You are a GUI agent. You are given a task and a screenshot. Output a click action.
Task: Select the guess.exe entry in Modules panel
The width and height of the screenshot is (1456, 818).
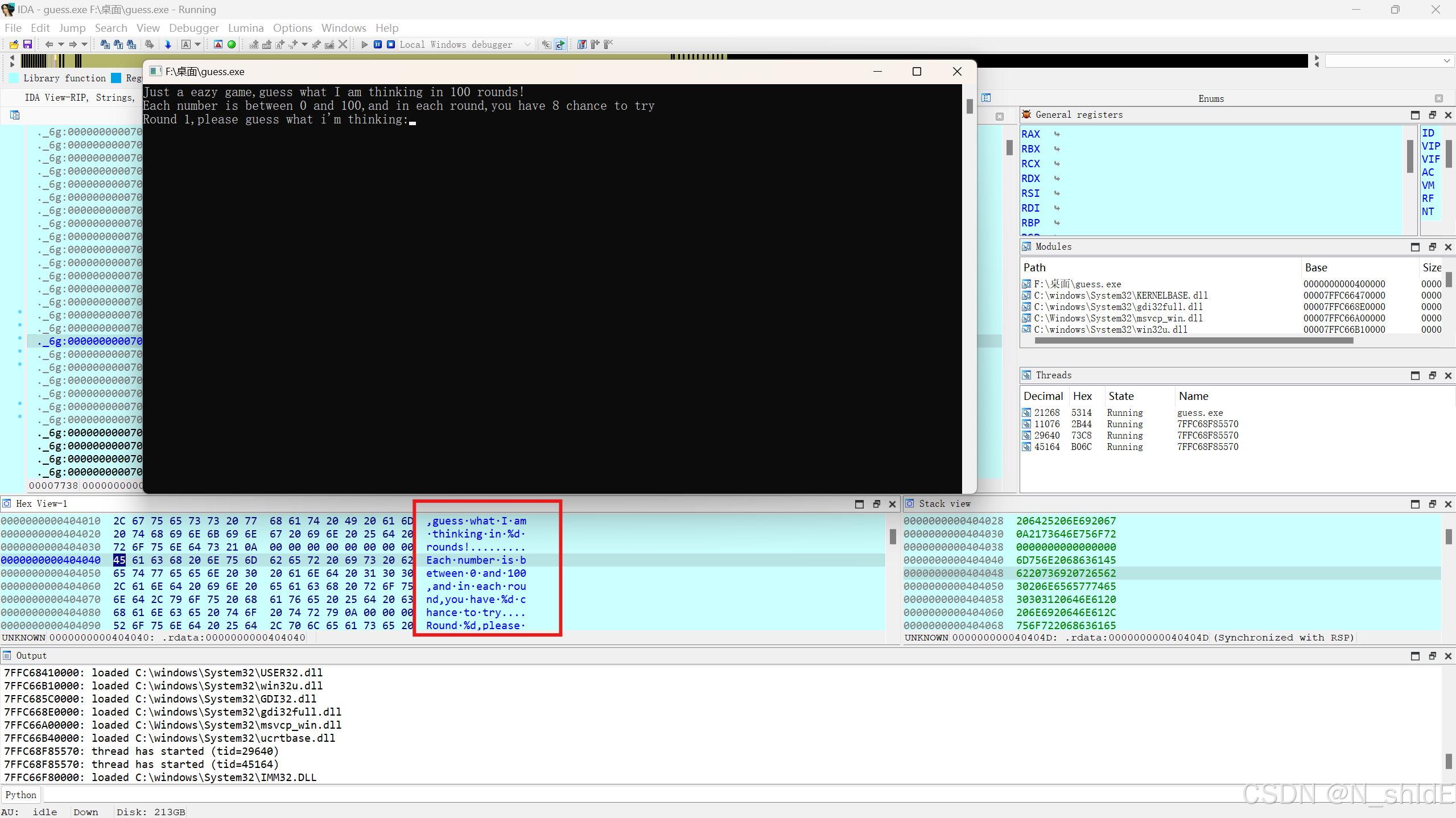1081,284
